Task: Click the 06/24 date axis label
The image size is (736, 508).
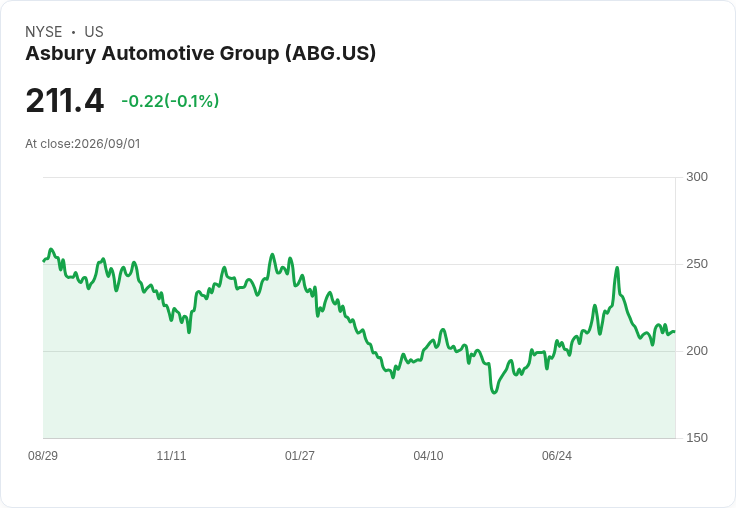Action: (557, 455)
